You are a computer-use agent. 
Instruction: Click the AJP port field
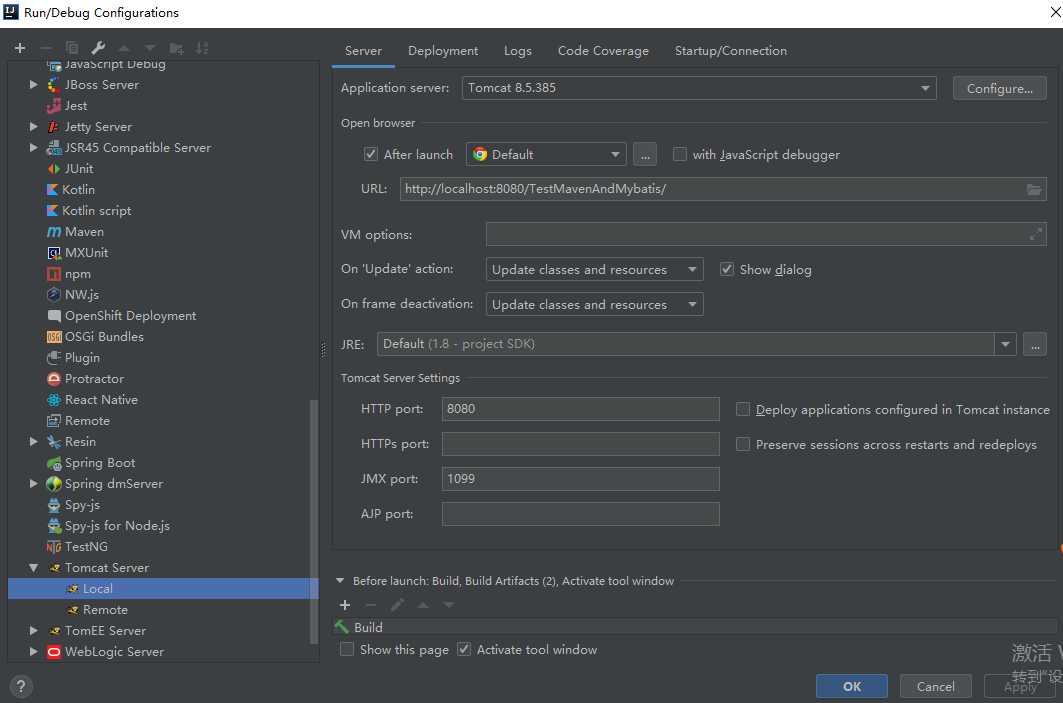(580, 514)
